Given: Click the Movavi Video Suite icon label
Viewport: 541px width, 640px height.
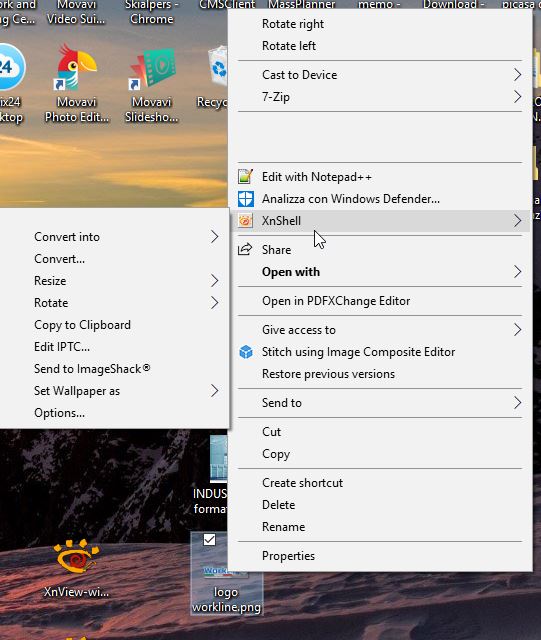Looking at the screenshot, I should point(76,12).
